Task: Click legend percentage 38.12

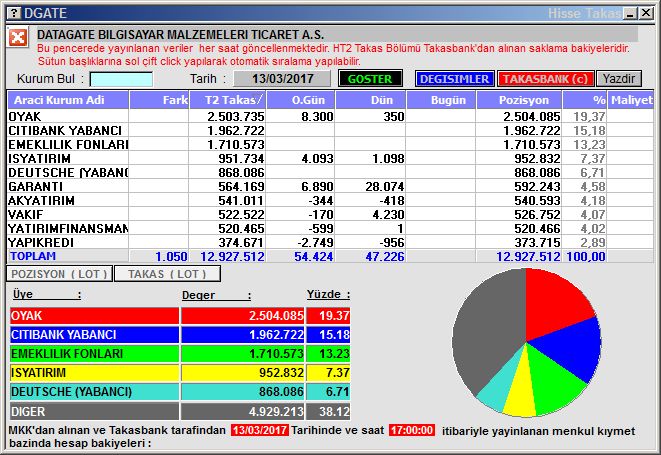Action: point(334,411)
